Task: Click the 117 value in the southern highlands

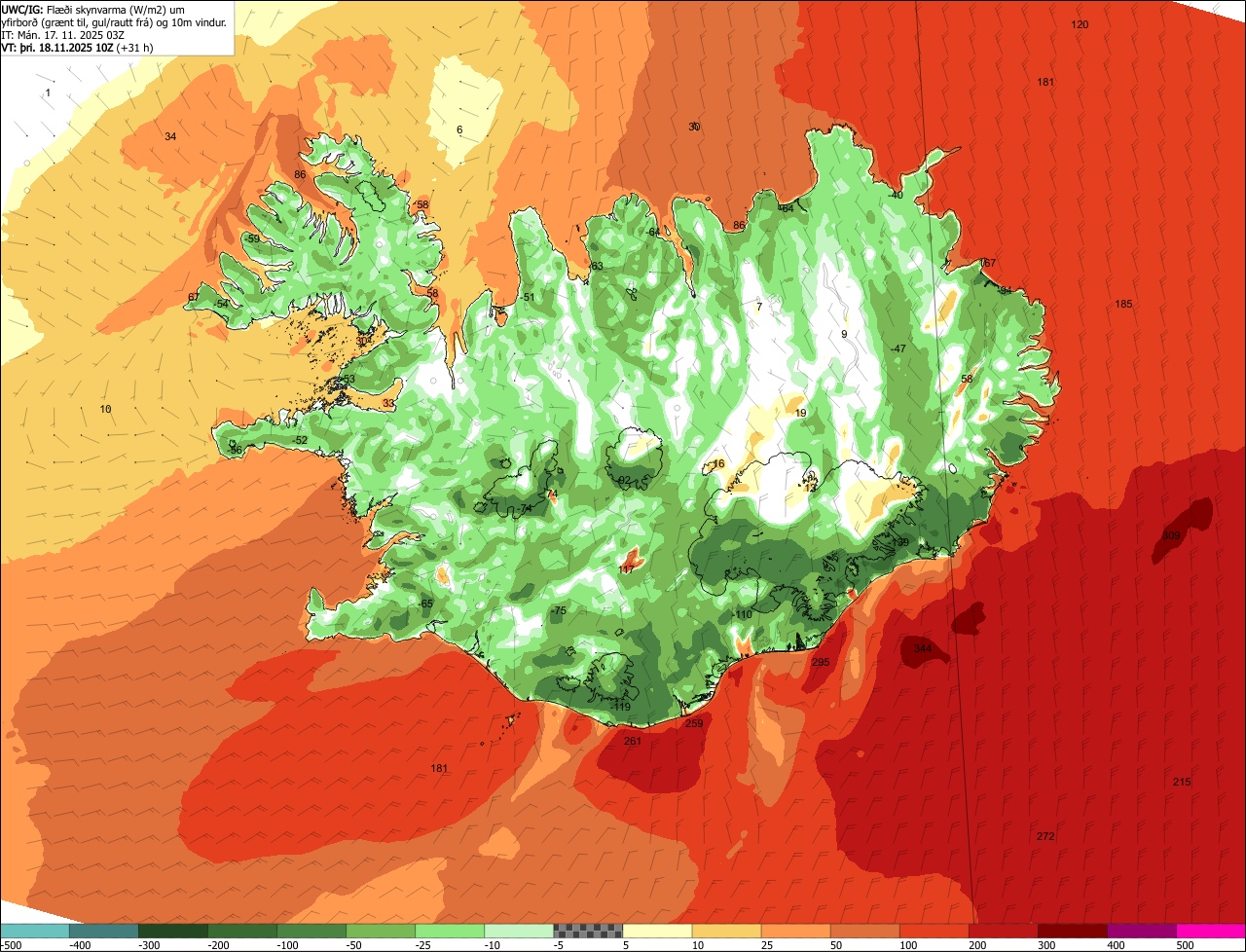Action: pyautogui.click(x=626, y=568)
